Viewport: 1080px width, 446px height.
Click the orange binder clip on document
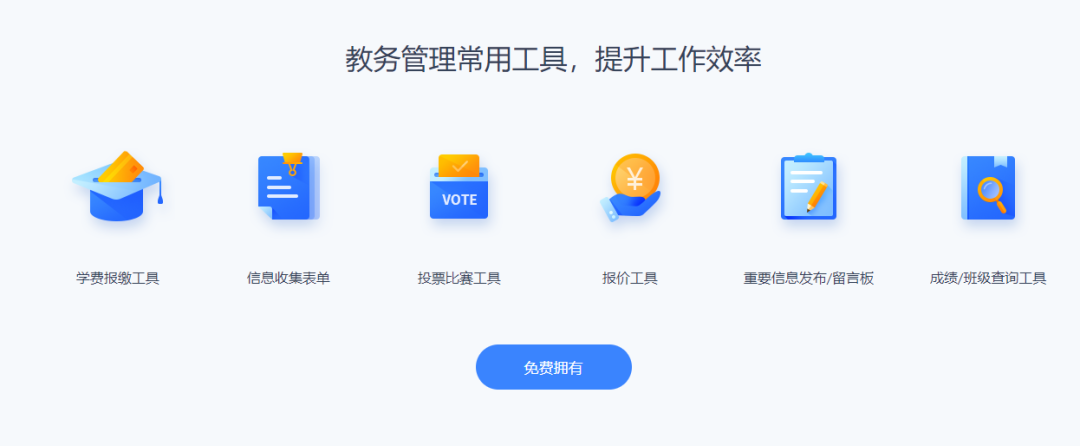click(293, 164)
